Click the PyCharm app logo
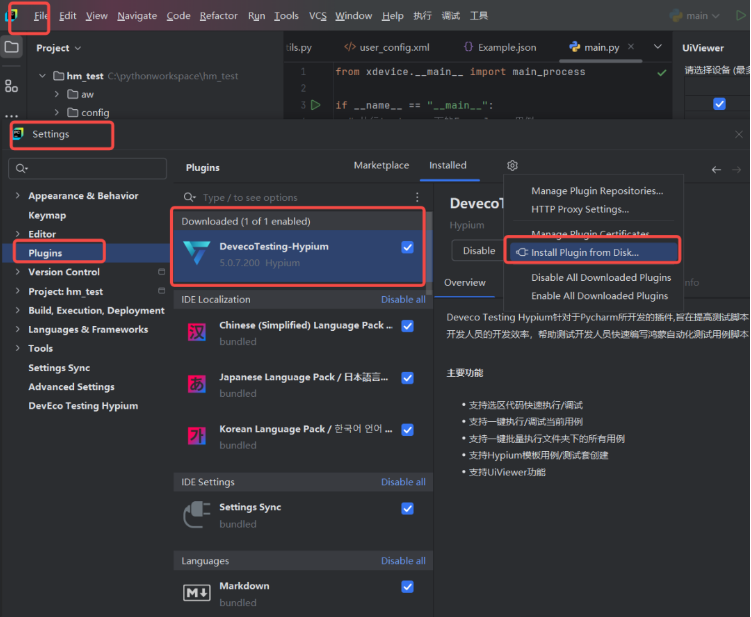Screen dimensions: 751x617 [x=11, y=15]
